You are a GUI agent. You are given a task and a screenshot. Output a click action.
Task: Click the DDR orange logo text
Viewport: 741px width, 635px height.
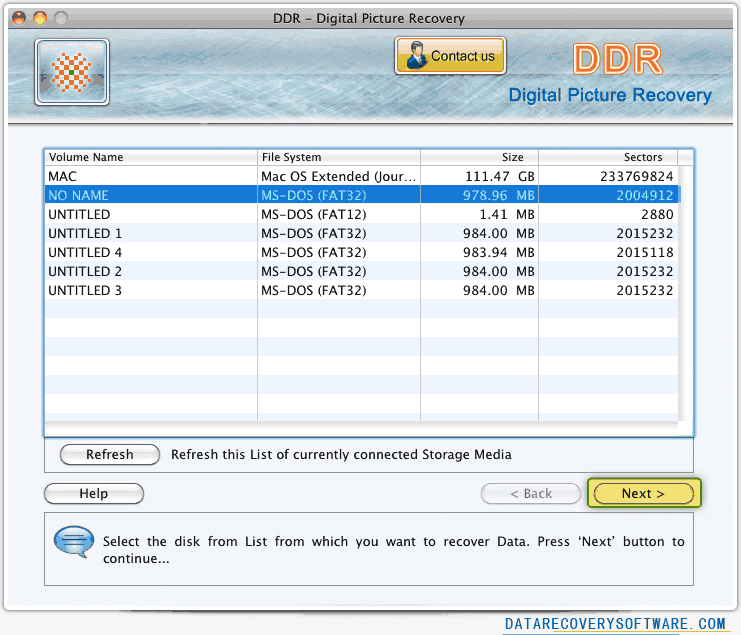618,59
